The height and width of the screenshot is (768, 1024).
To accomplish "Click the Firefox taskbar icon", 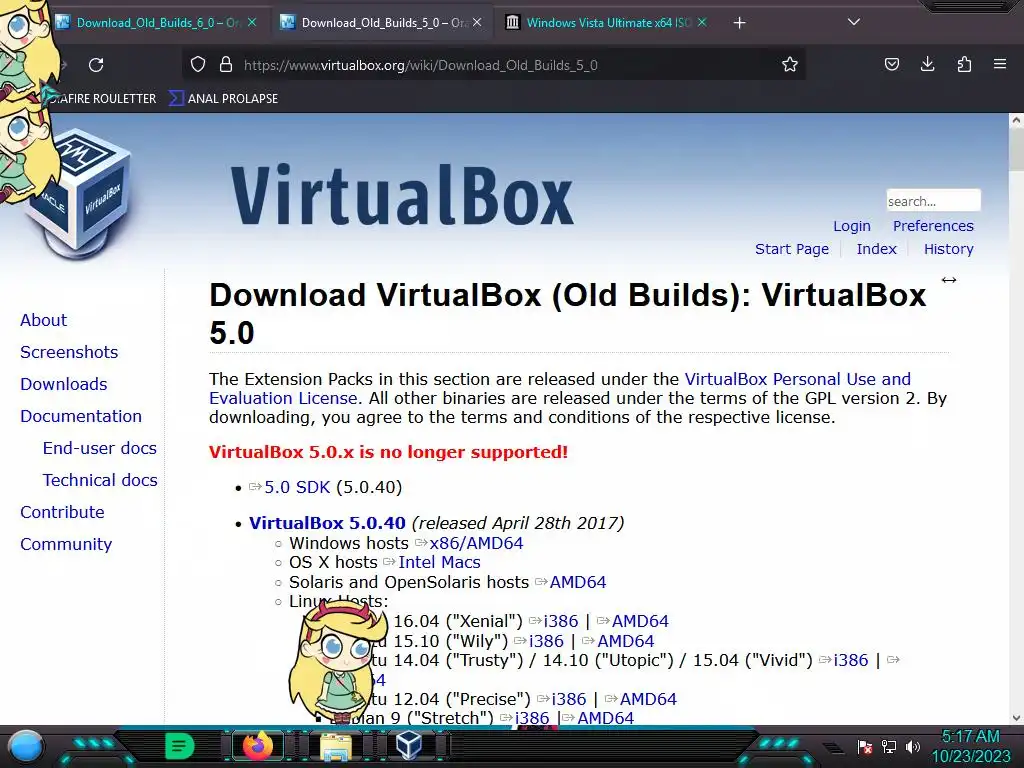I will click(258, 746).
